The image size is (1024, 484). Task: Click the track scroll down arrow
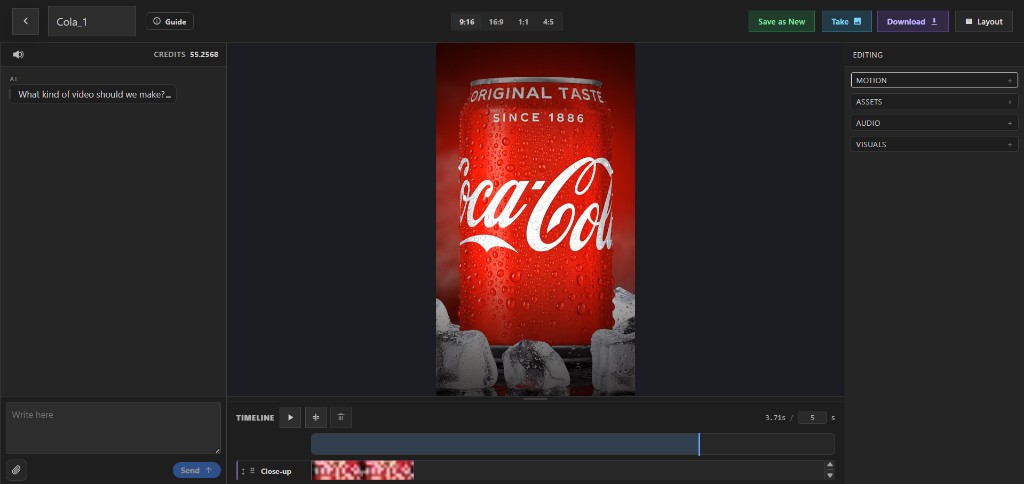pyautogui.click(x=830, y=476)
